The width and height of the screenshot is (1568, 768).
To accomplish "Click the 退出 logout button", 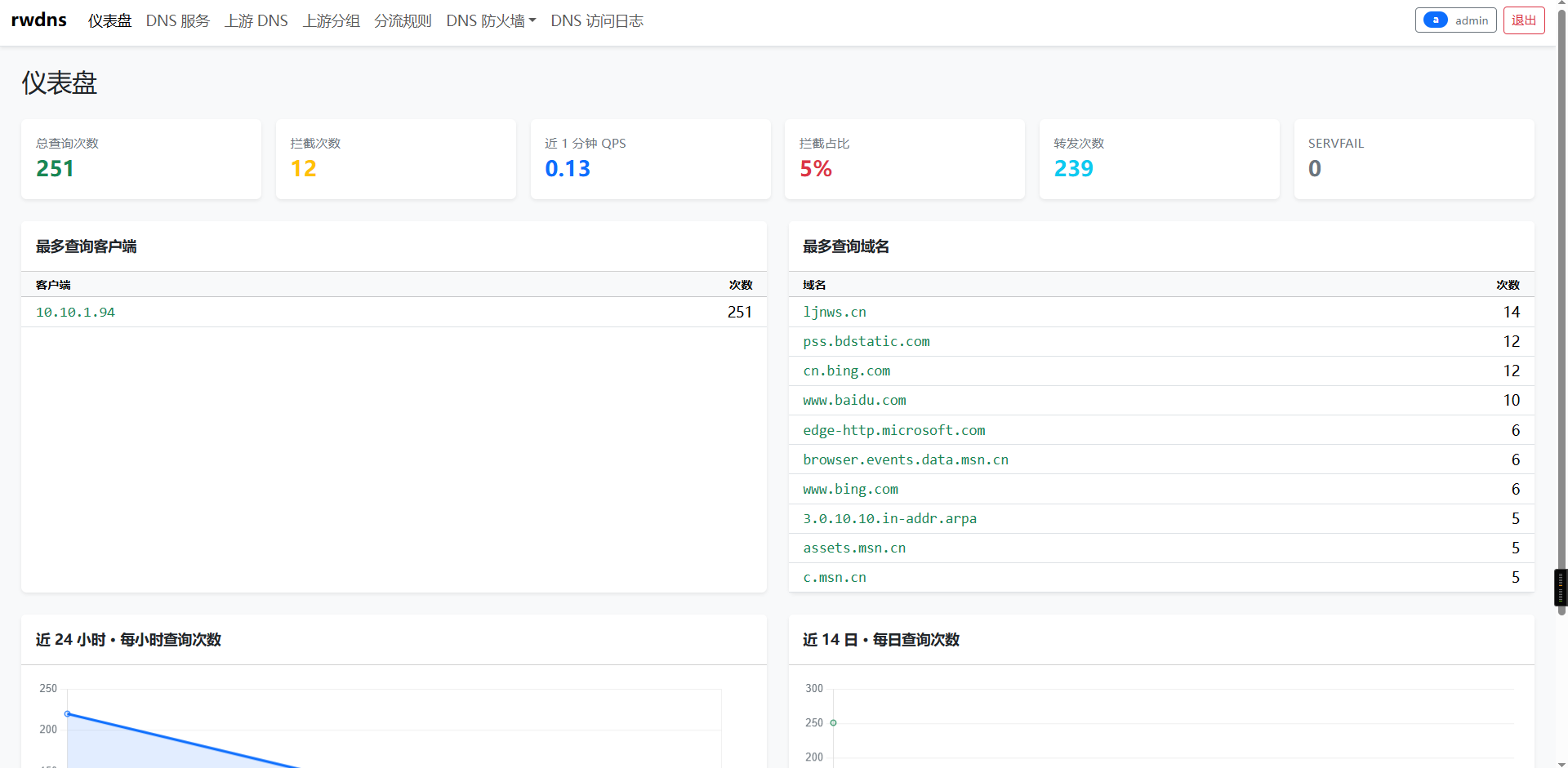I will pos(1524,20).
